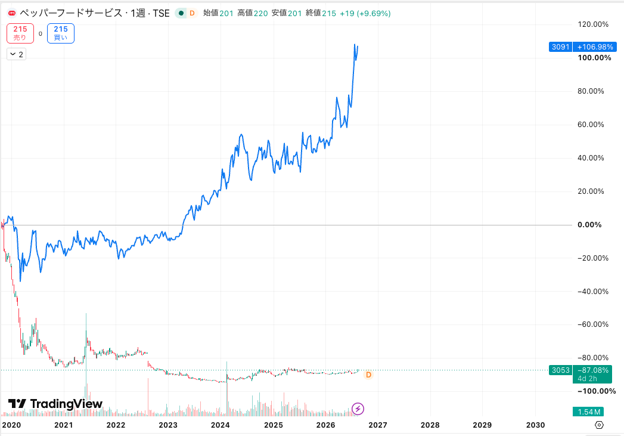Click the red 215 sell button

point(20,33)
